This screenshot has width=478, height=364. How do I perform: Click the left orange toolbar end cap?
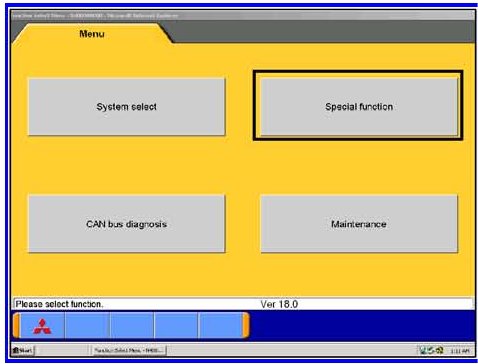point(17,326)
